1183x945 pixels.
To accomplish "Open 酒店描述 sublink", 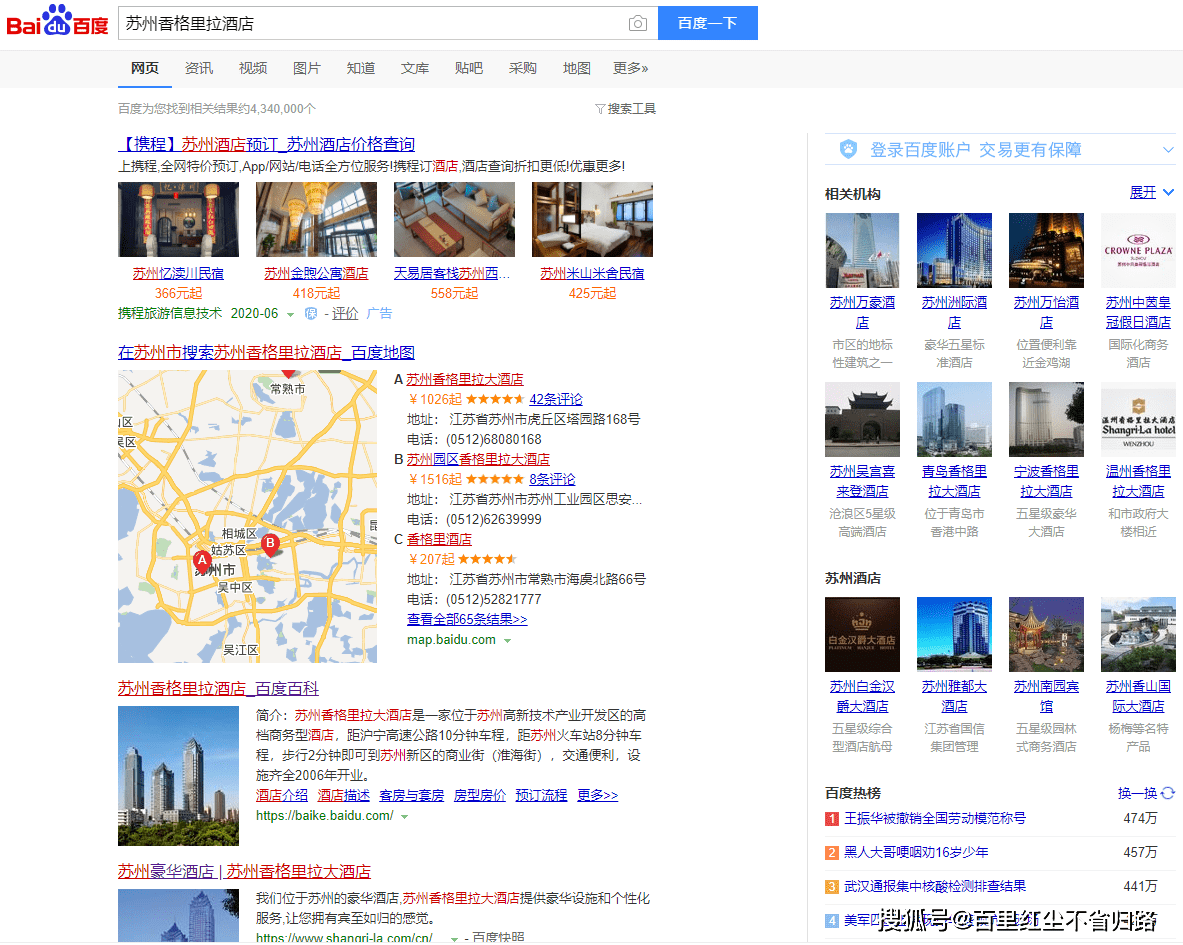I will [x=343, y=796].
